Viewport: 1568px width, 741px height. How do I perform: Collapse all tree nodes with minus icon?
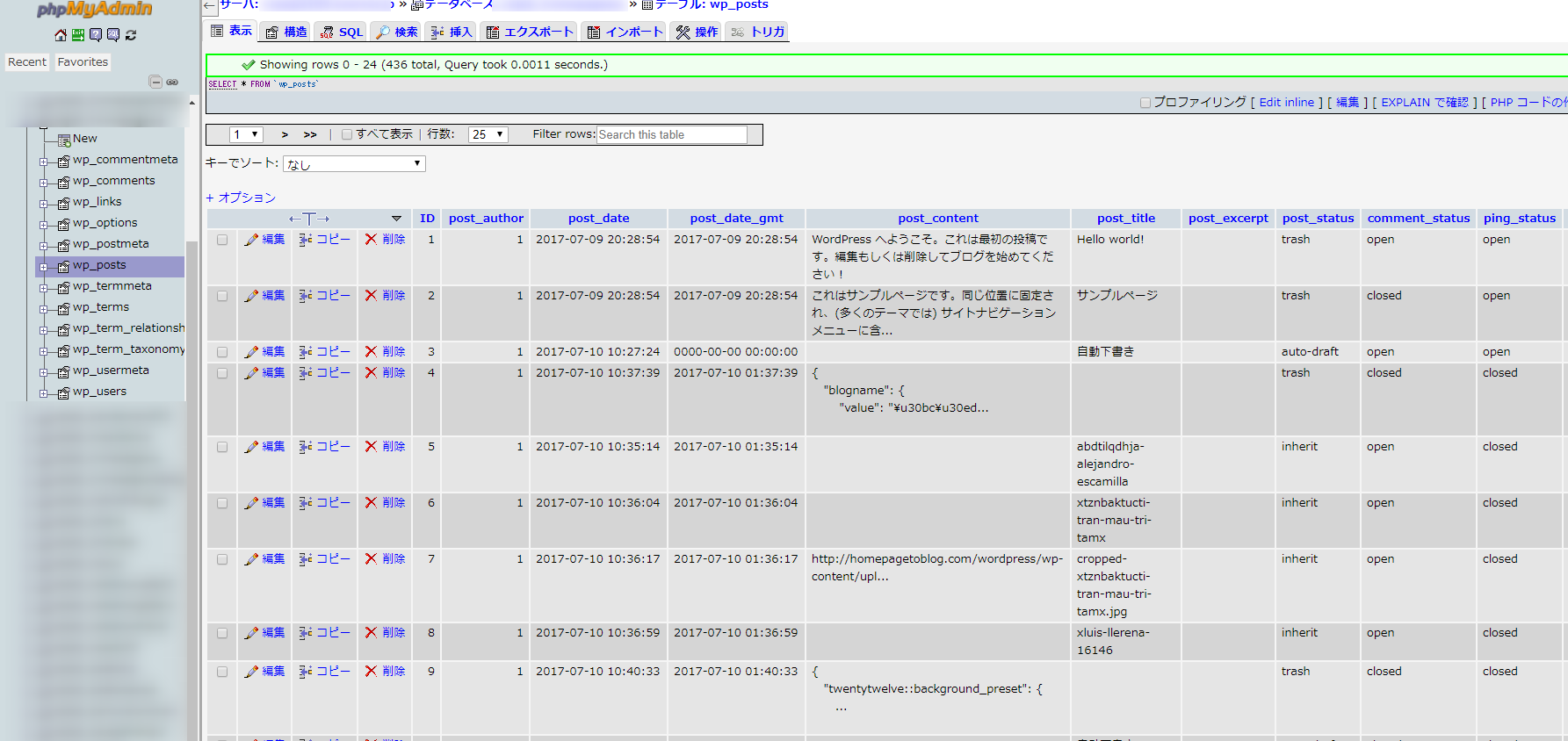pyautogui.click(x=155, y=82)
